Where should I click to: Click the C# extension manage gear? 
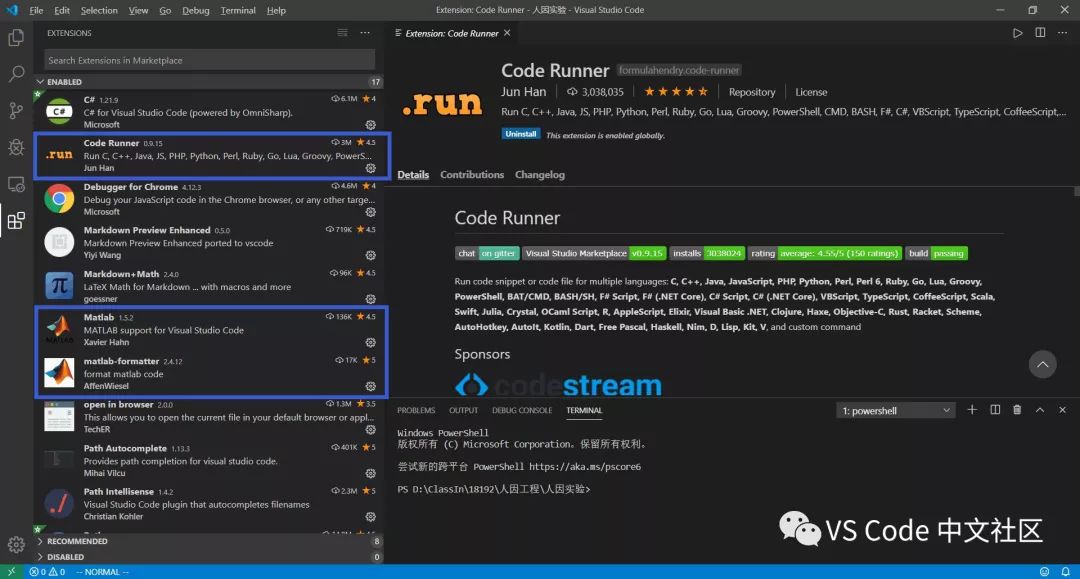371,125
